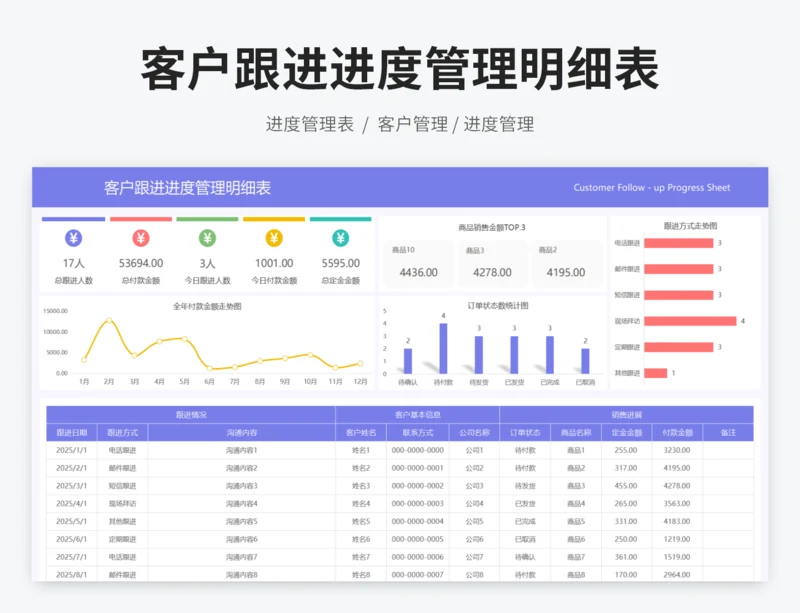Click the date cell 2025/6/1

(71, 540)
